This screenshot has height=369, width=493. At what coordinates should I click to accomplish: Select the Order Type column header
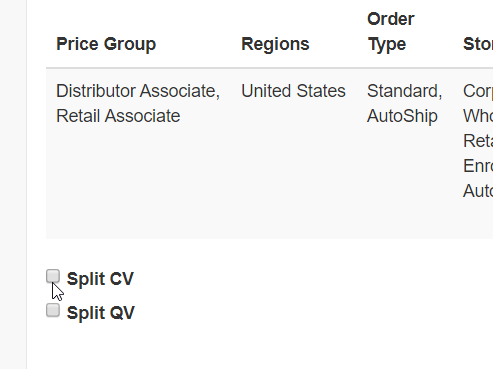click(391, 31)
